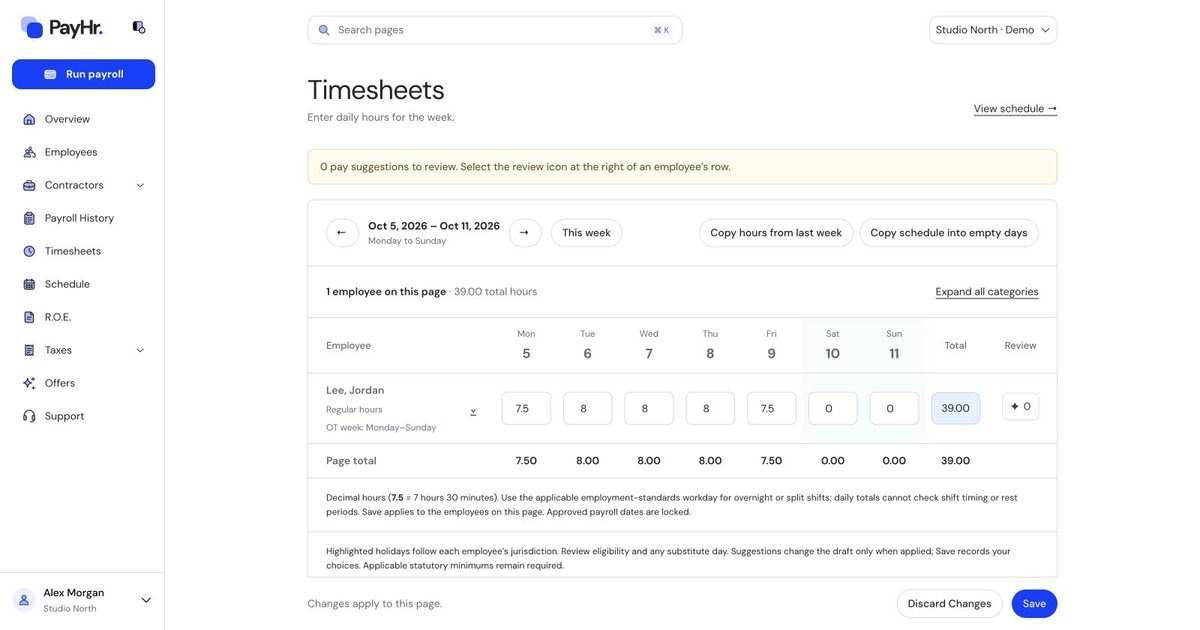Click the Support headset icon
The width and height of the screenshot is (1200, 630).
pyautogui.click(x=29, y=416)
